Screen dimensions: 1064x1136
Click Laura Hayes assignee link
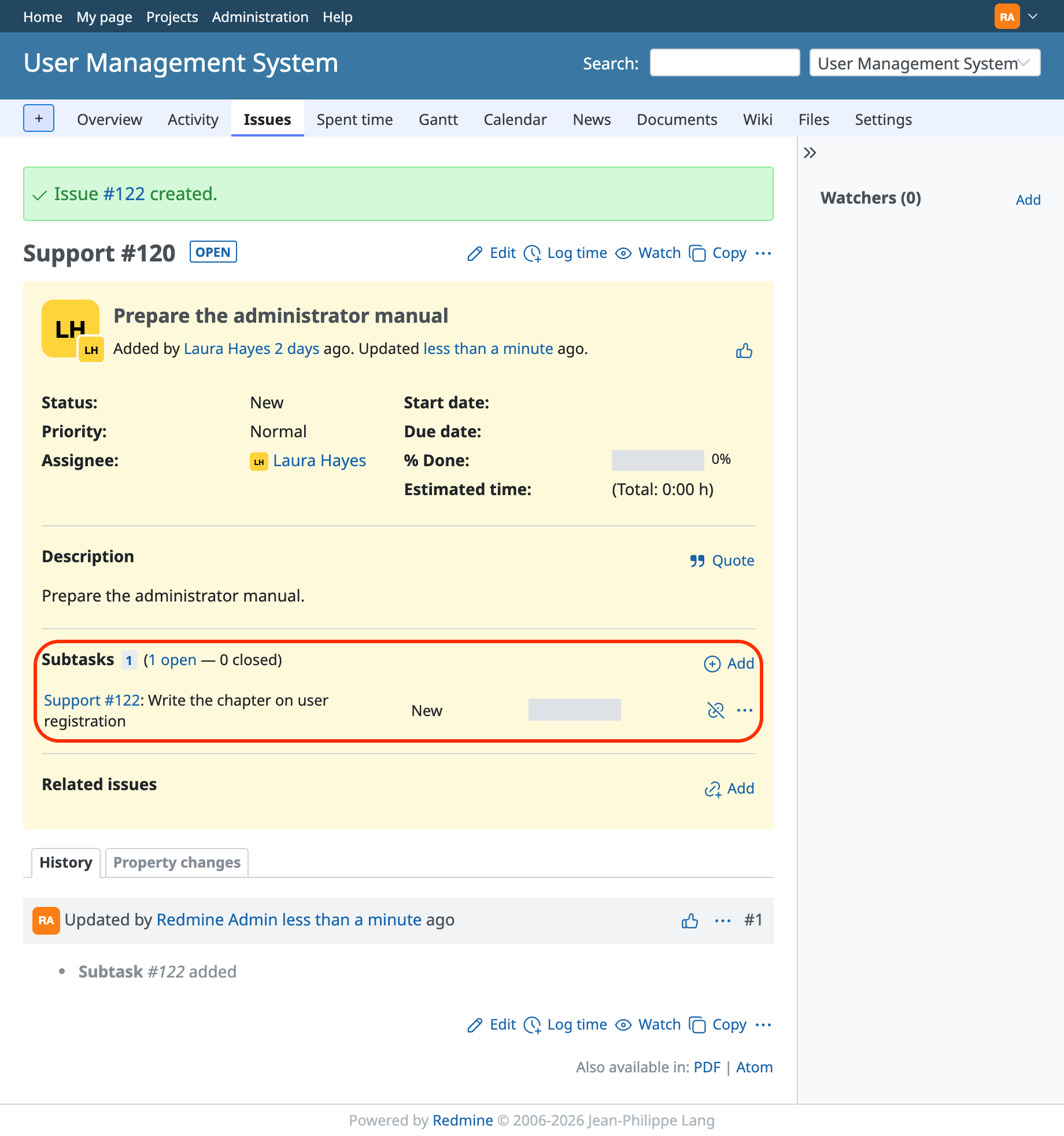pos(319,460)
